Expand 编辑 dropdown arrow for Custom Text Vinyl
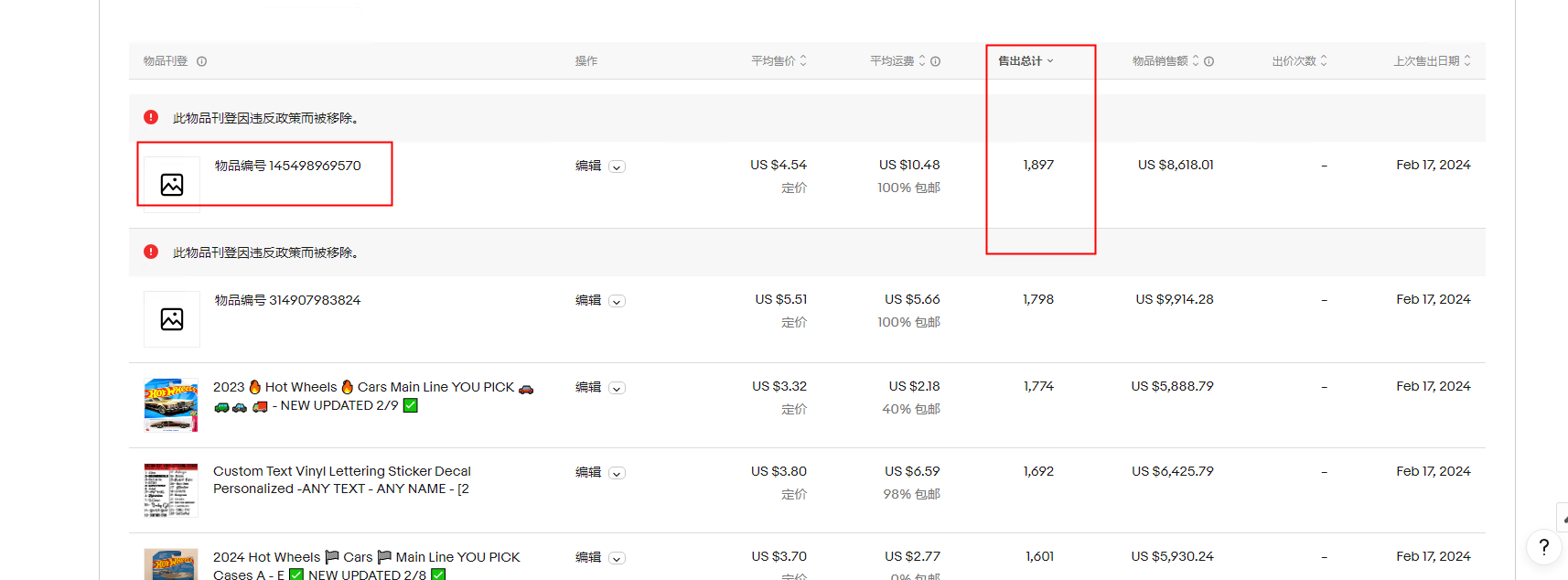The width and height of the screenshot is (1568, 580). point(618,473)
